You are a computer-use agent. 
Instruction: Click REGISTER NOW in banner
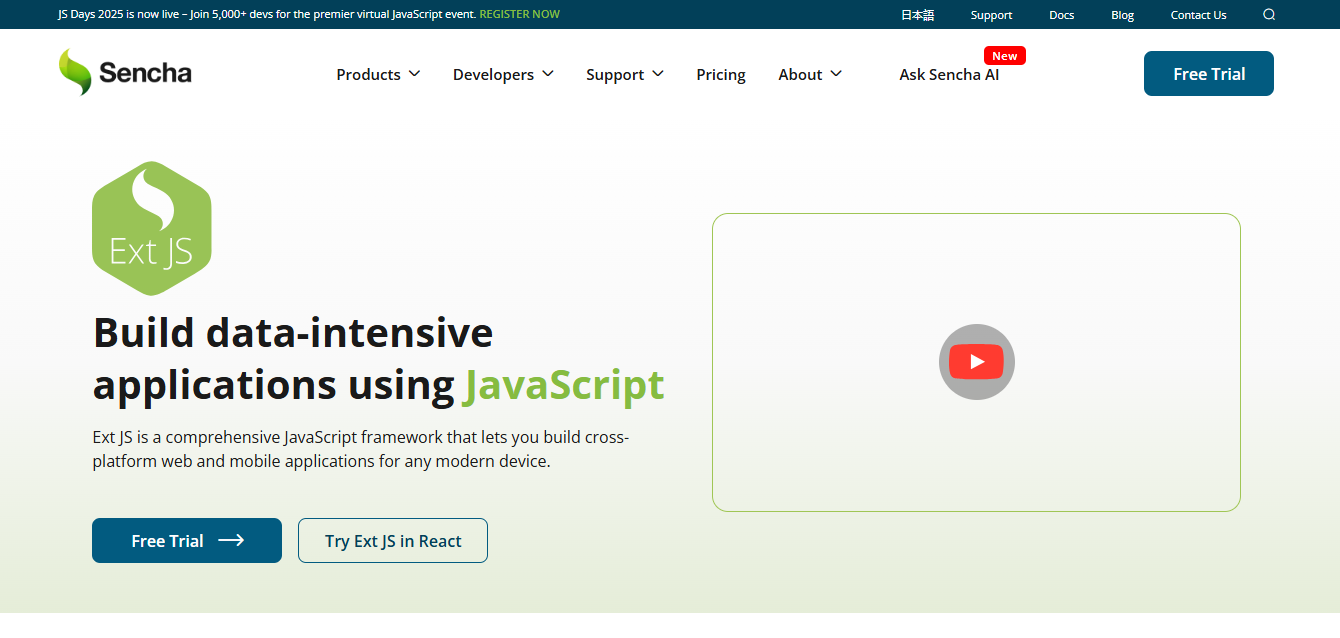pyautogui.click(x=519, y=14)
